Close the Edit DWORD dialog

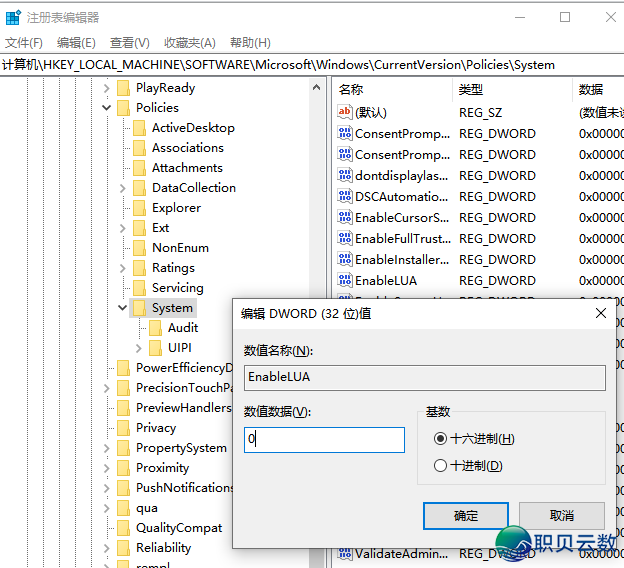point(600,313)
